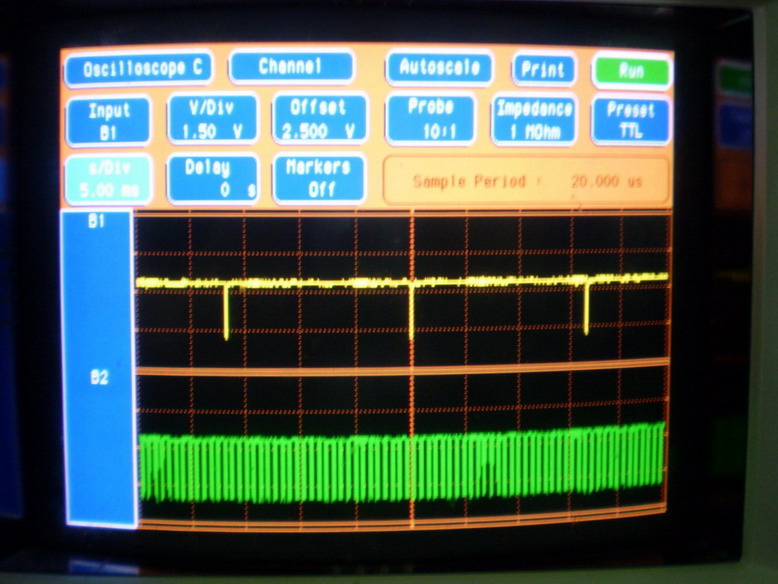Click the Sample Period readout
This screenshot has width=778, height=584.
(x=526, y=182)
